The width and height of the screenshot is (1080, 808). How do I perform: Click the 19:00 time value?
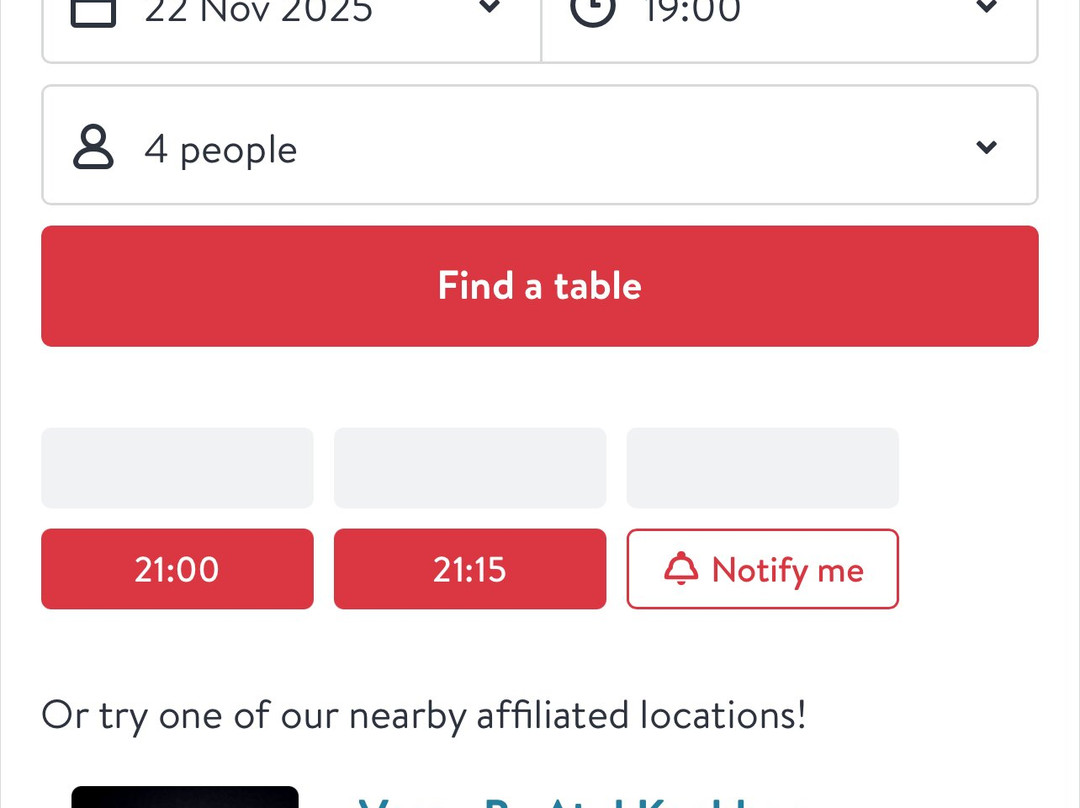[x=692, y=10]
